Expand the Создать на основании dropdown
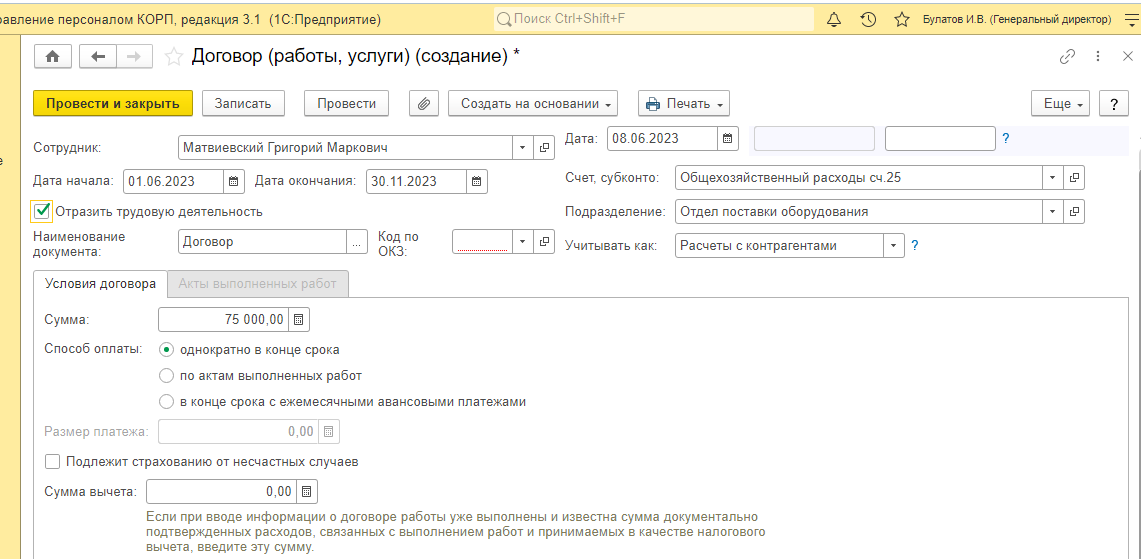This screenshot has height=559, width=1141. [x=534, y=103]
